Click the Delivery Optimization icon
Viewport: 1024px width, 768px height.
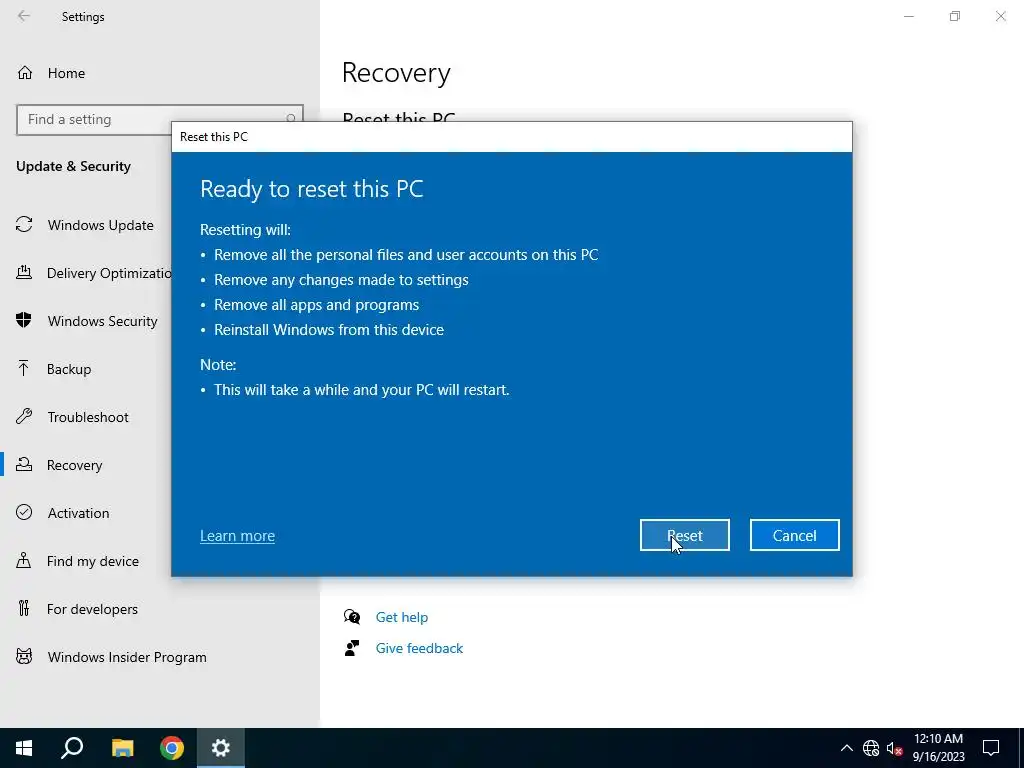24,273
